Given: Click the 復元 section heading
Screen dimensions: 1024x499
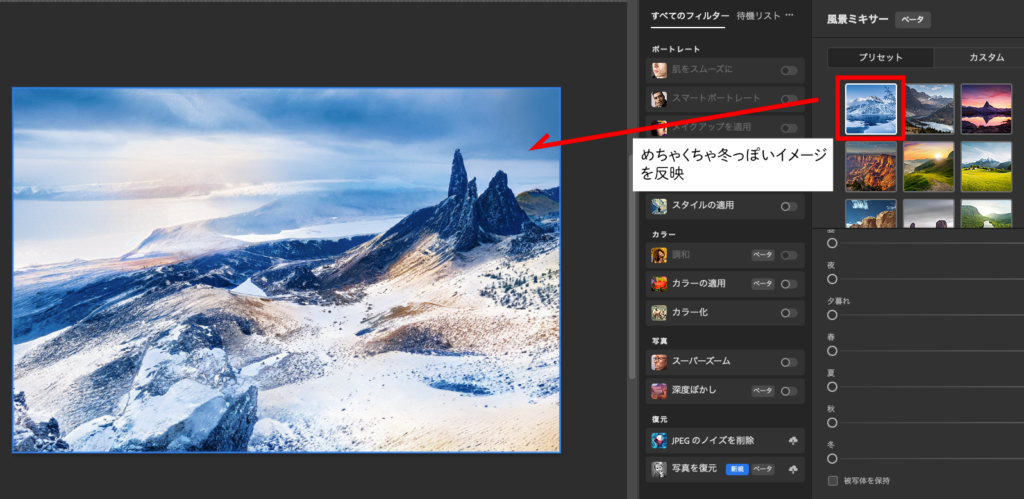Looking at the screenshot, I should pyautogui.click(x=659, y=419).
